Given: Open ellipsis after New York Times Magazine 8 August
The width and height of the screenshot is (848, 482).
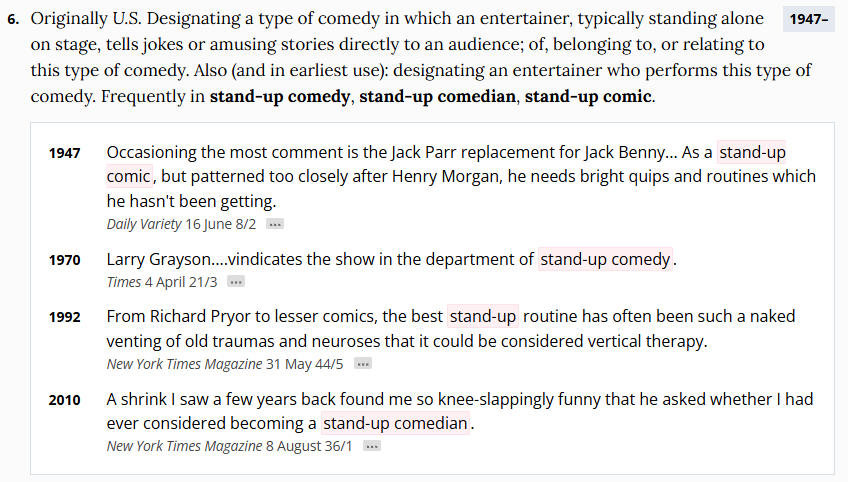Looking at the screenshot, I should pyautogui.click(x=372, y=446).
